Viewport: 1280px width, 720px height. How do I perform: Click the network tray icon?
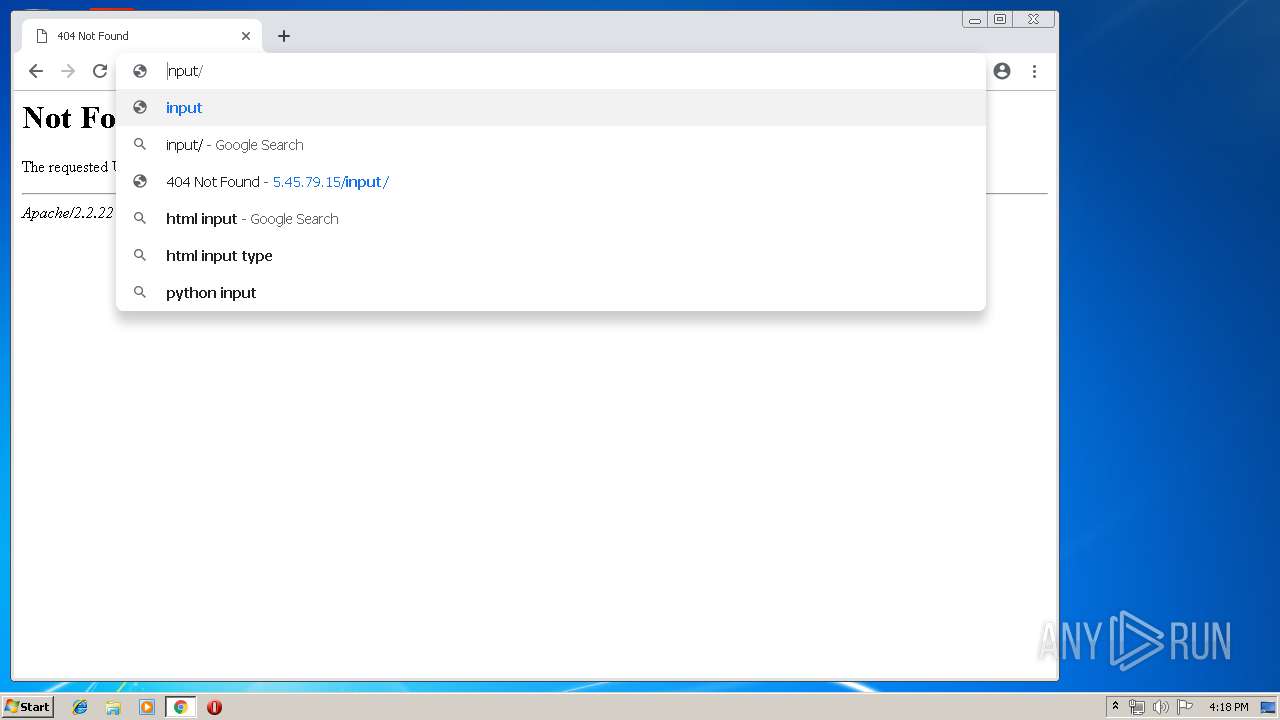(x=1137, y=707)
